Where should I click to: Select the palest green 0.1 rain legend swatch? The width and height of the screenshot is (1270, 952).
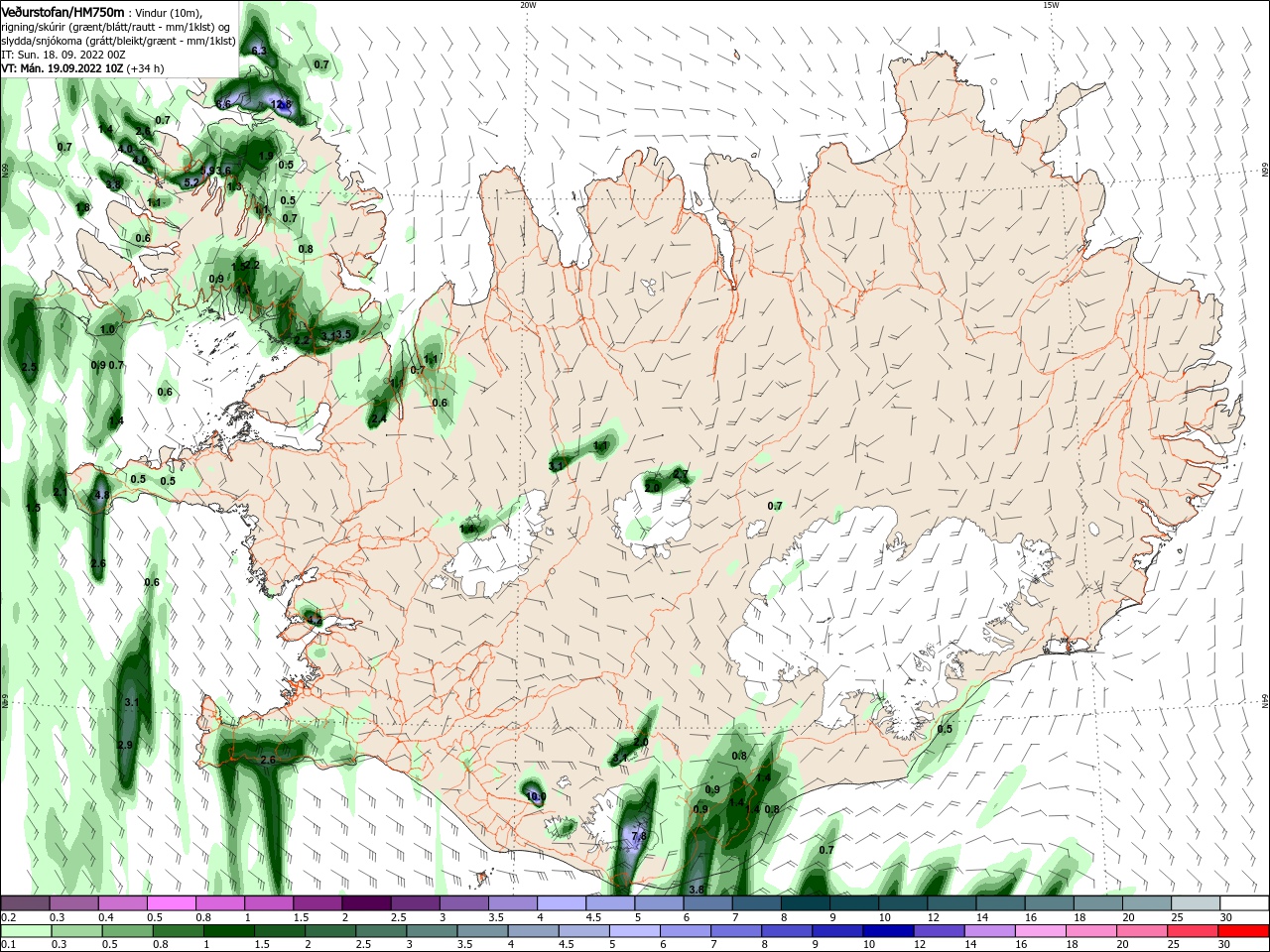point(26,931)
